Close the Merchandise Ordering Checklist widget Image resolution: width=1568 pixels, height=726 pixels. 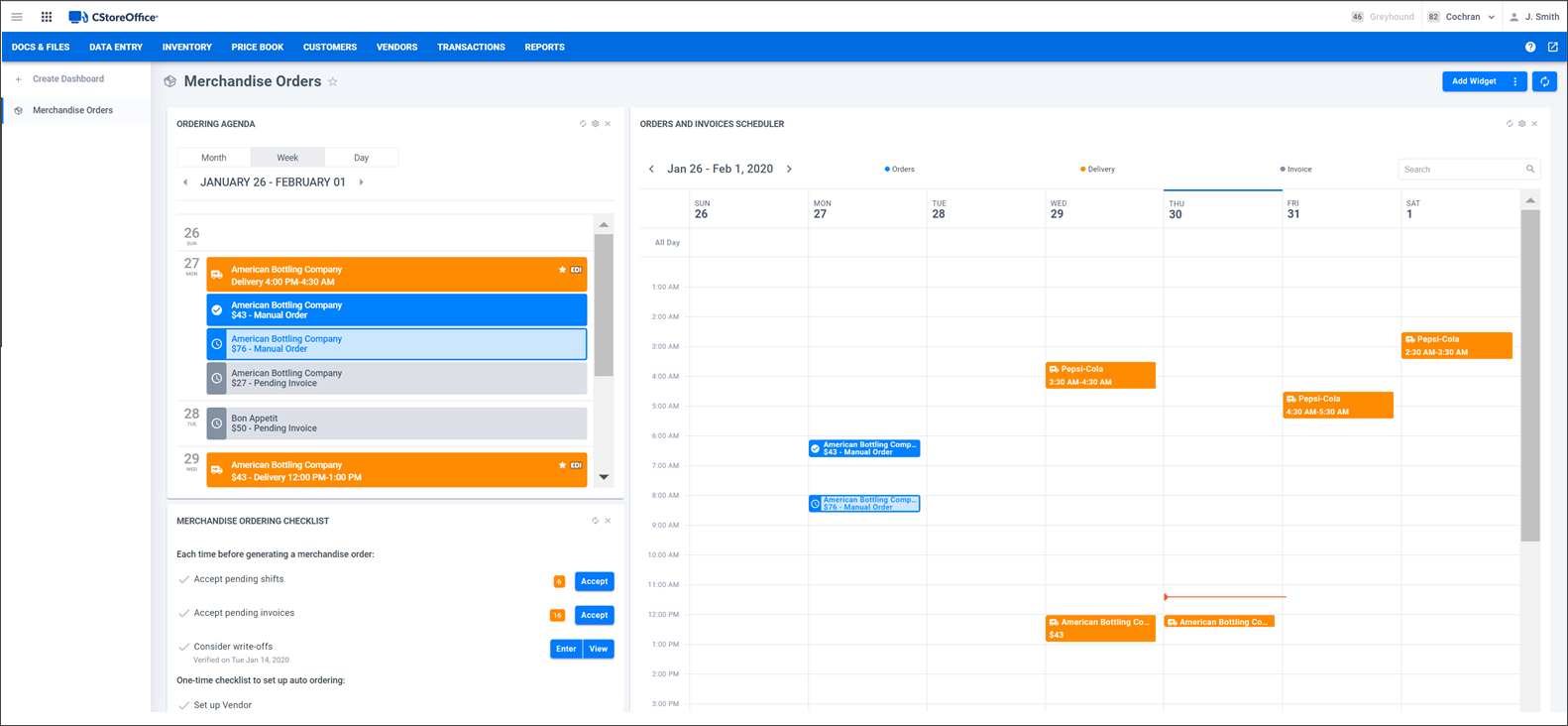point(608,521)
